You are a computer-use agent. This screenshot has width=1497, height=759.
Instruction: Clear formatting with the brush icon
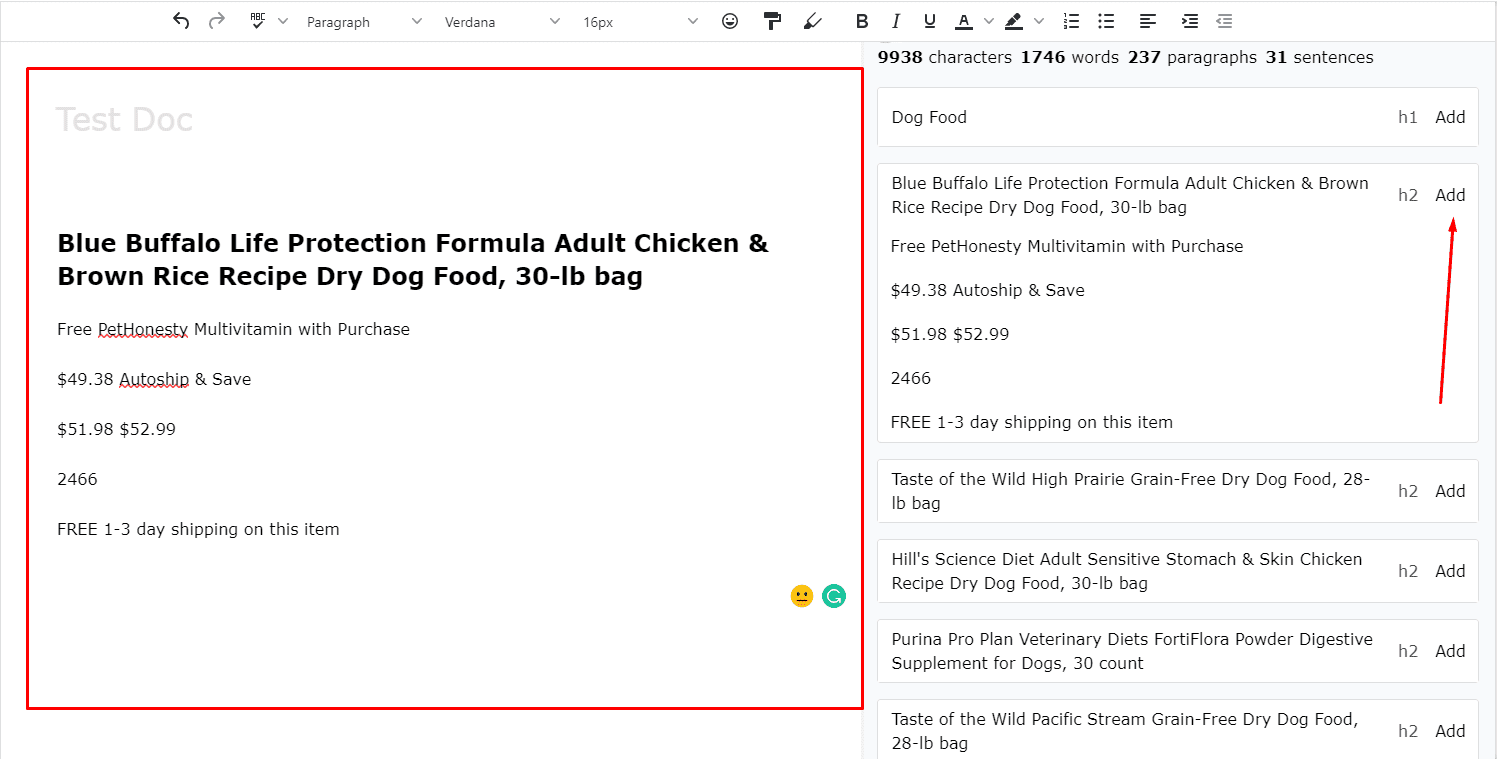(x=813, y=21)
